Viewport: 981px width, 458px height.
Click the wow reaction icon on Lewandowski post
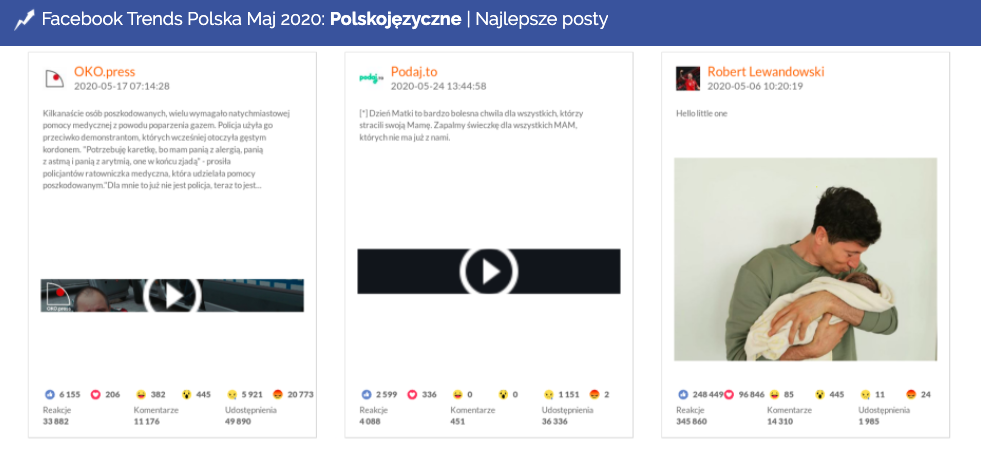tap(819, 394)
